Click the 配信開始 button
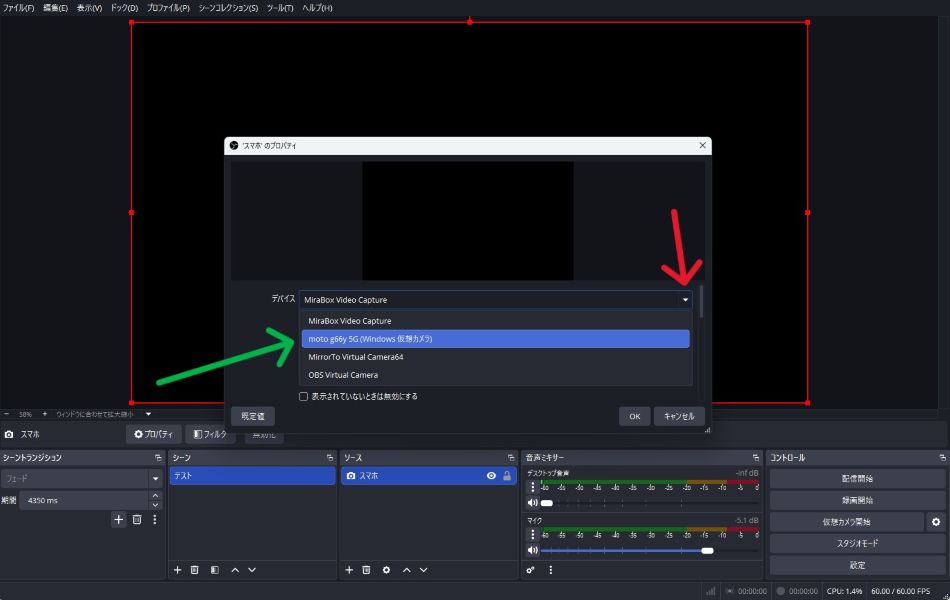 click(857, 479)
